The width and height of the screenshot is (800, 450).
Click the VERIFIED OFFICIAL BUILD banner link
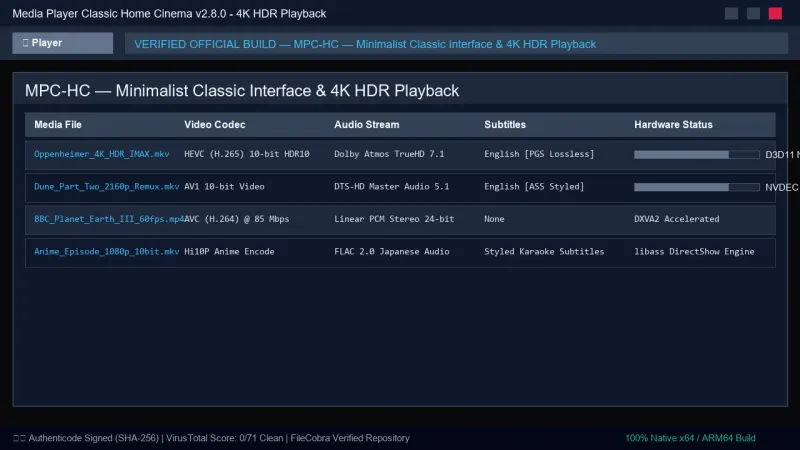pos(365,44)
